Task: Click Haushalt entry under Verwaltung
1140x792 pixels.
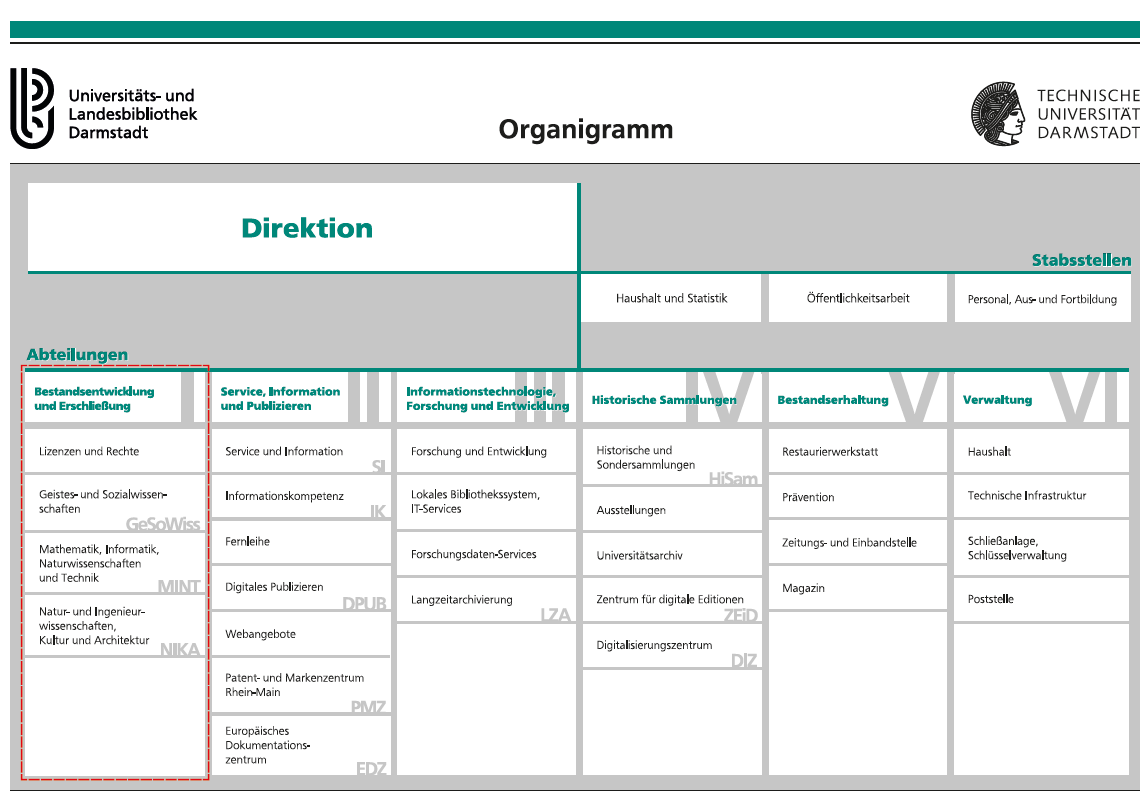Action: pyautogui.click(x=1042, y=452)
